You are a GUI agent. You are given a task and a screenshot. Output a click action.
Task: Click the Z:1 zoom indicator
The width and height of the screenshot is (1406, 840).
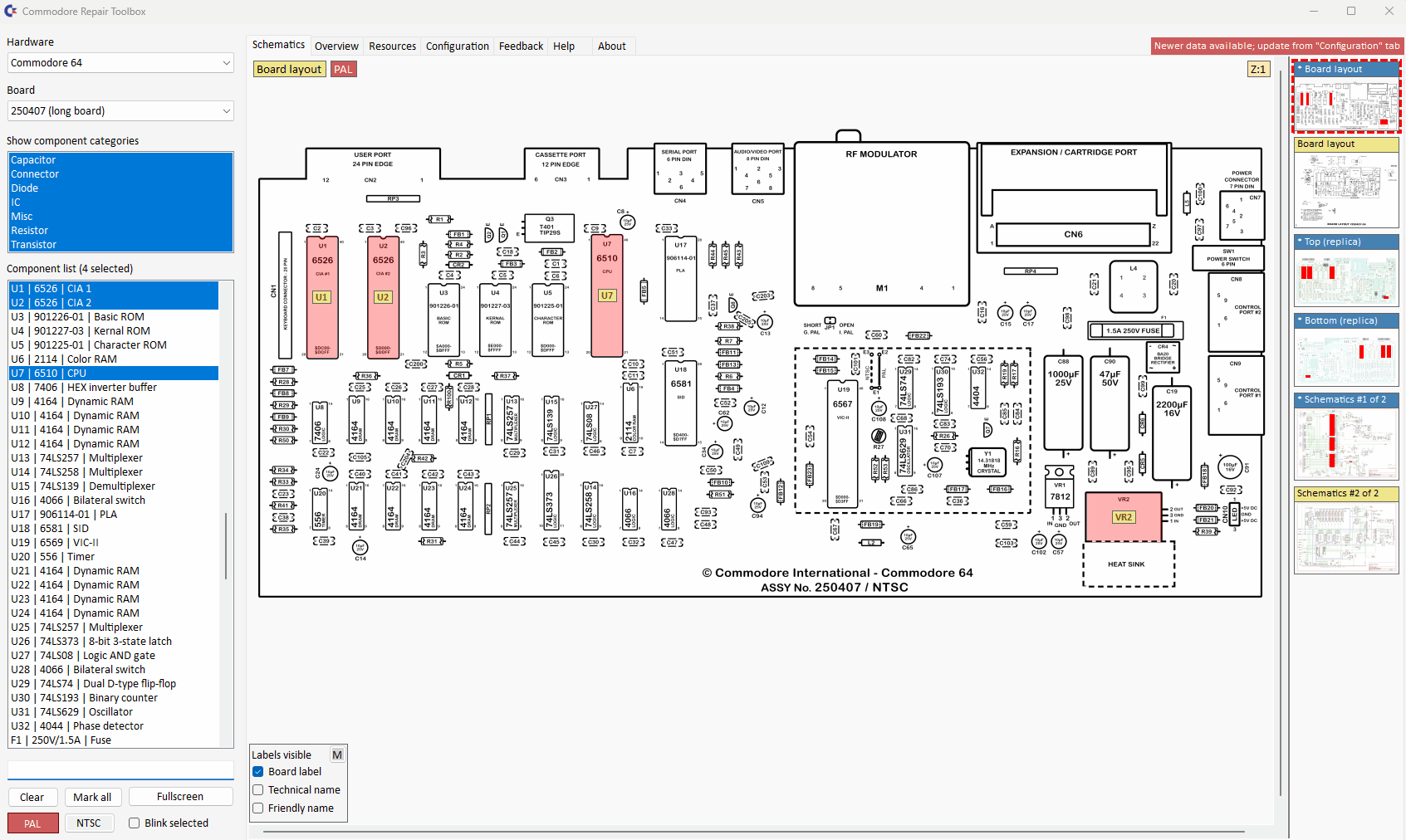[x=1258, y=70]
